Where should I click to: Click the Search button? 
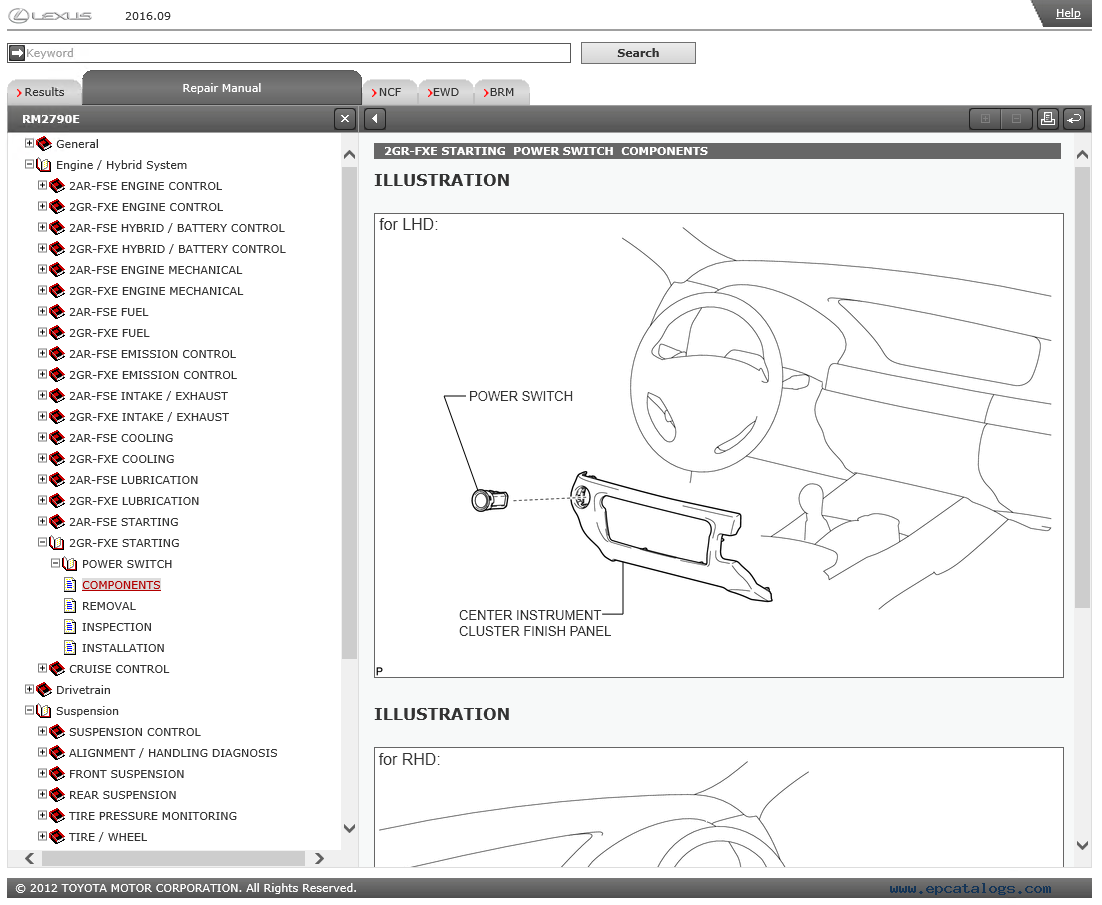click(x=638, y=53)
